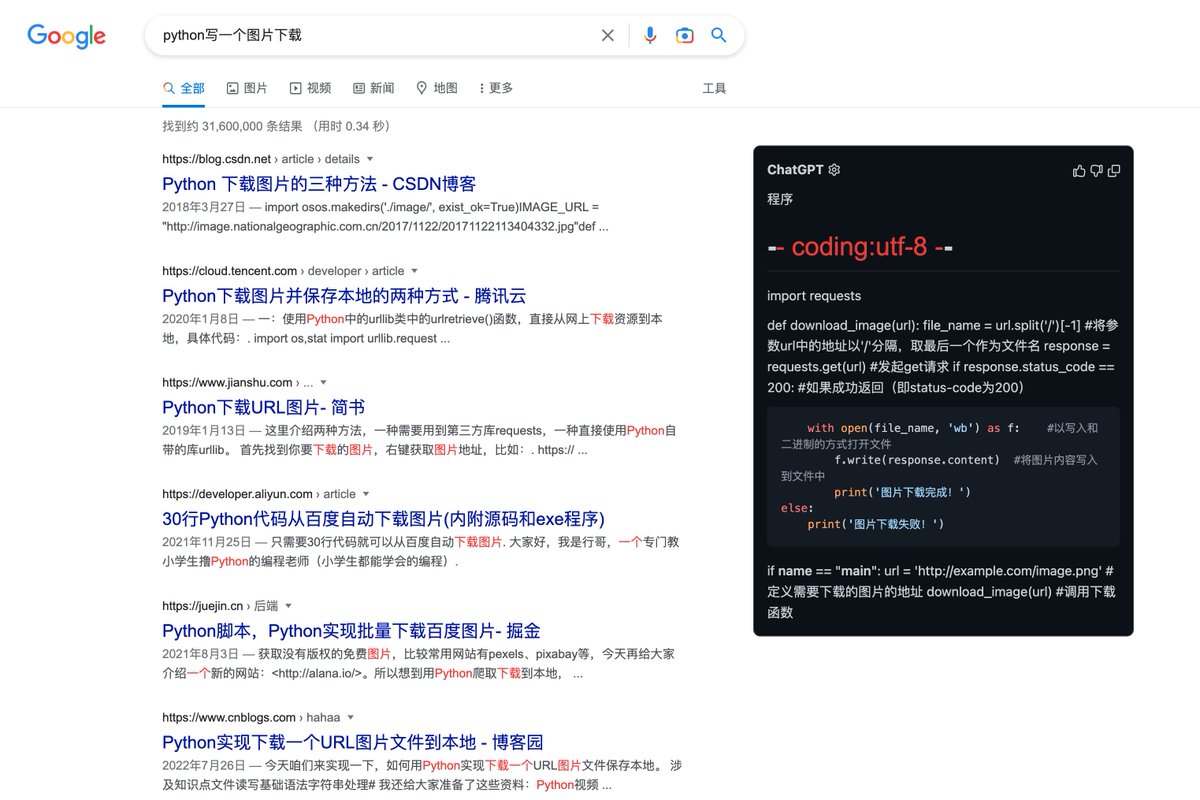Click the 2018年3月27日 snippet under CSDN result
Screen dimensions: 1200x800
click(x=385, y=217)
